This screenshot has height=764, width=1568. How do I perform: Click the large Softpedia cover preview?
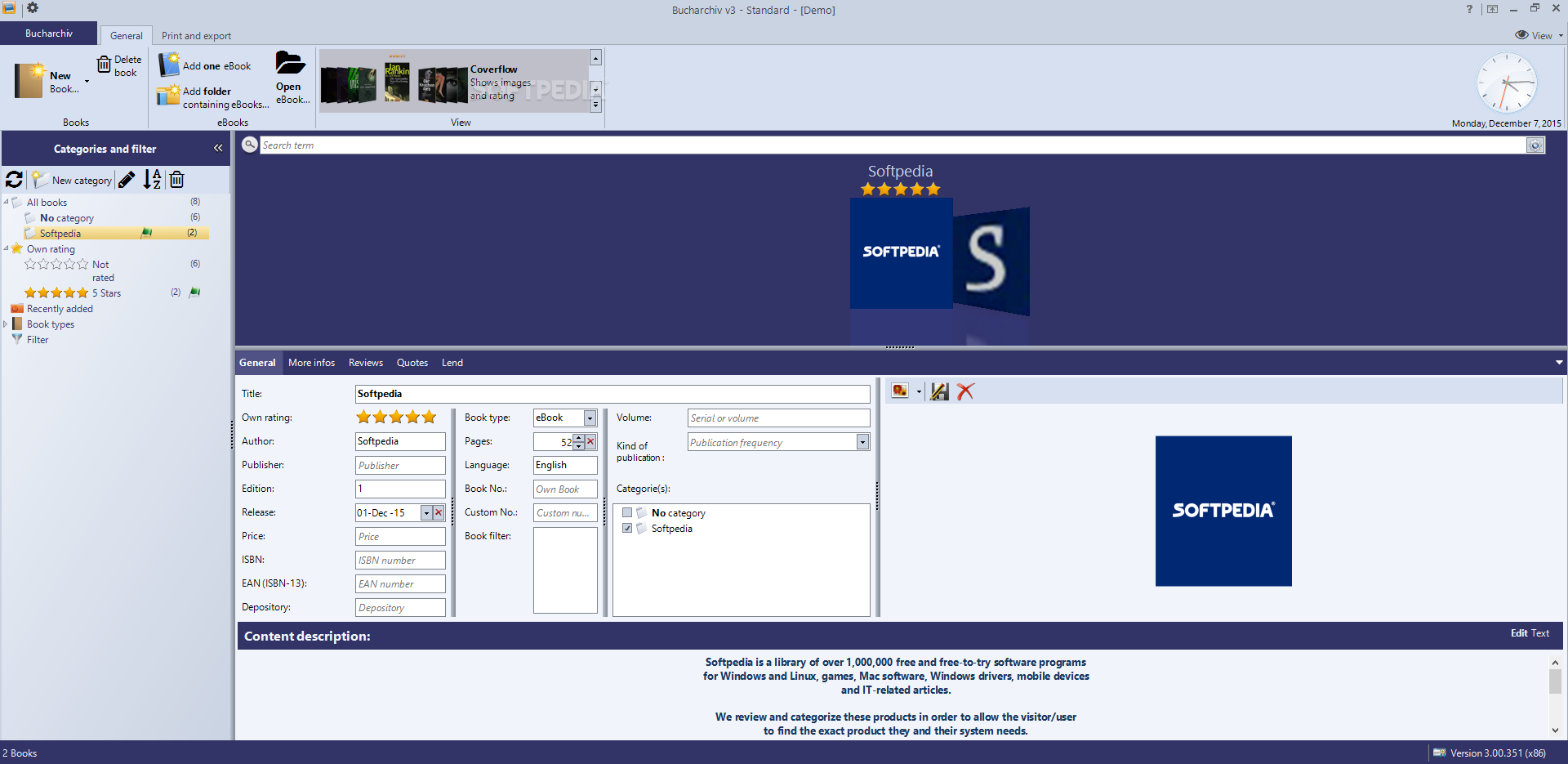click(x=1223, y=511)
